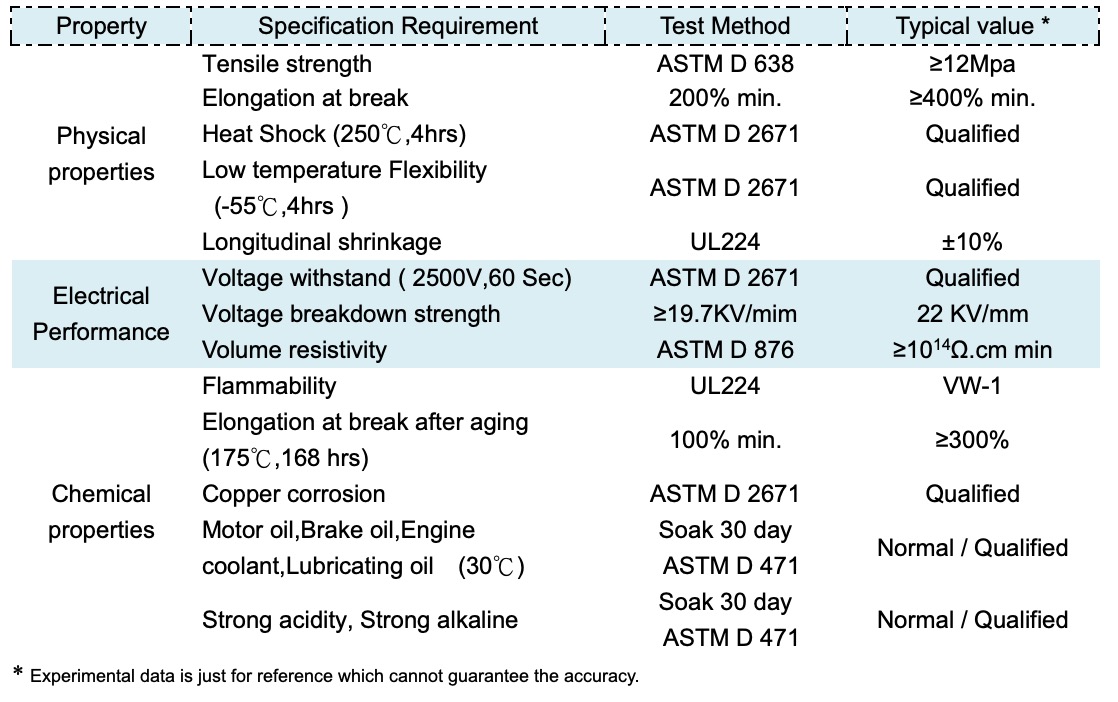This screenshot has height=702, width=1118.
Task: Click the VW-1 typical value
Action: coord(972,386)
